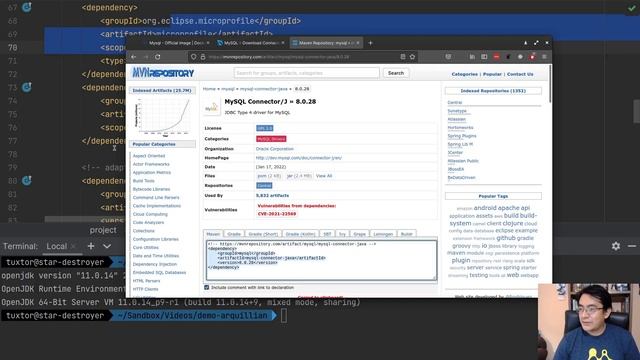This screenshot has height=360, width=640.
Task: Toggle Include comment with link checkbox
Action: tap(207, 287)
